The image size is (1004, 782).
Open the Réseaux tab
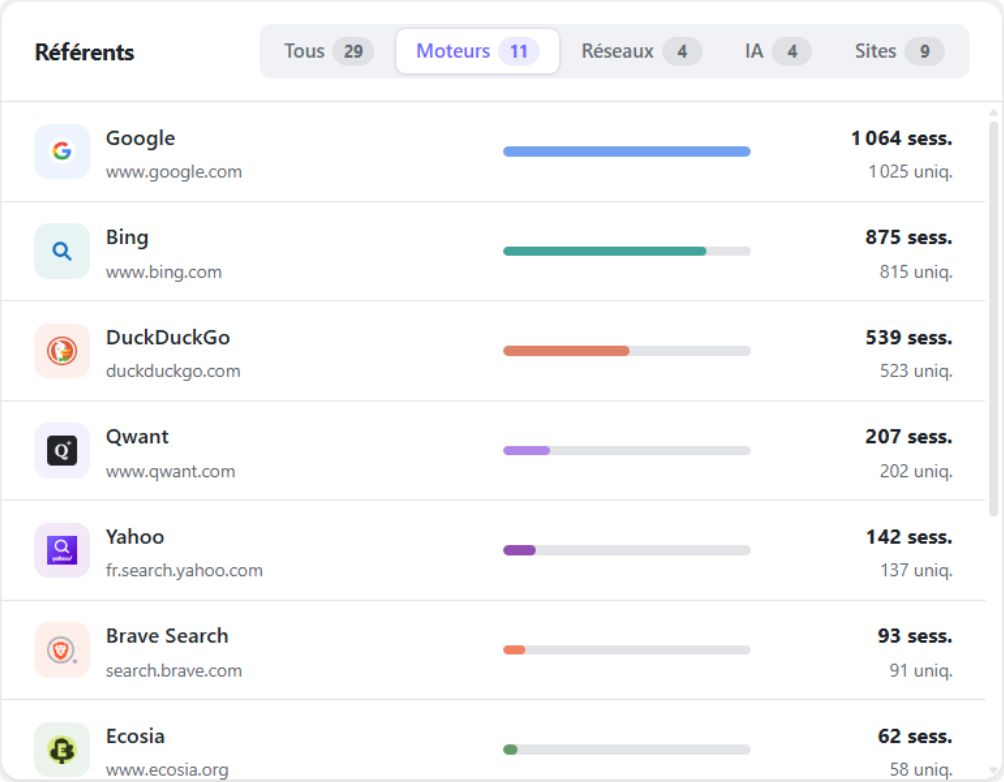pyautogui.click(x=641, y=51)
